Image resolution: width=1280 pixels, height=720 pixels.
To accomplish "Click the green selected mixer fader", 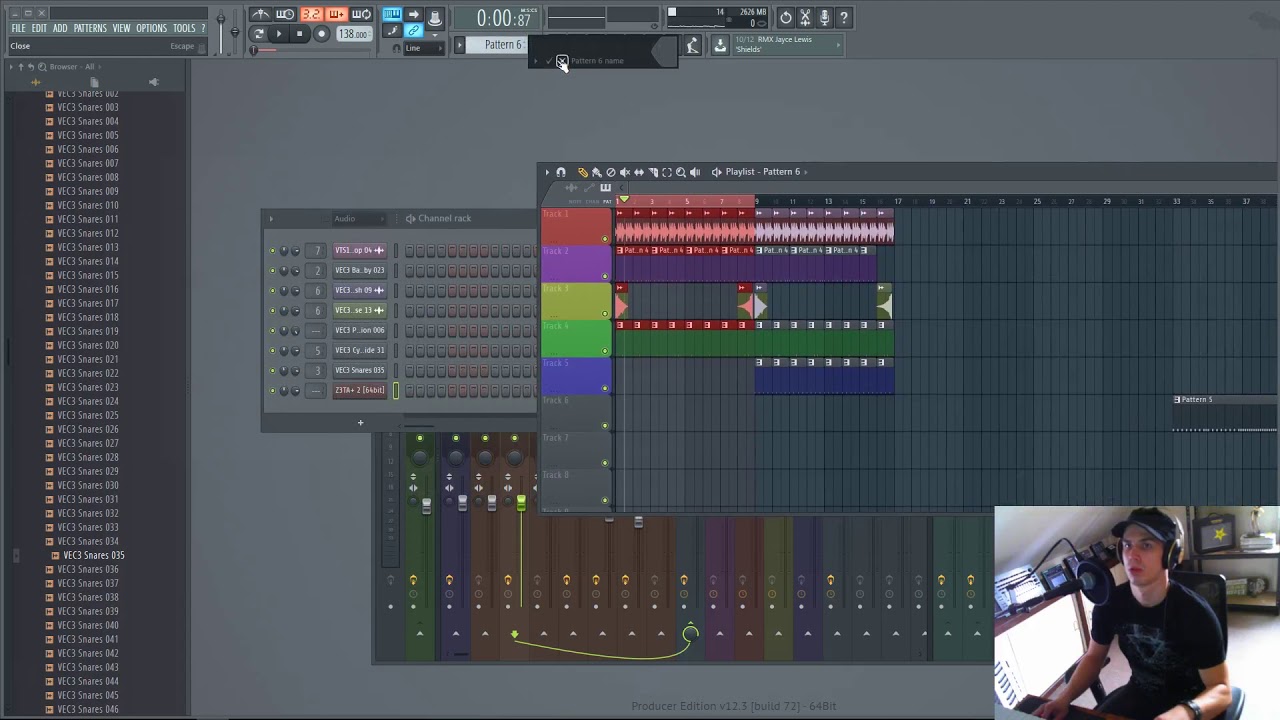I will pyautogui.click(x=521, y=503).
